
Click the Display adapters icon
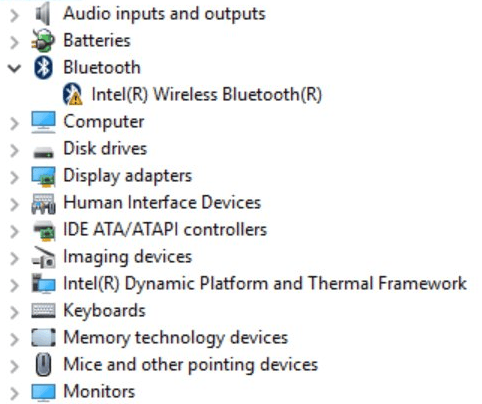pyautogui.click(x=43, y=177)
